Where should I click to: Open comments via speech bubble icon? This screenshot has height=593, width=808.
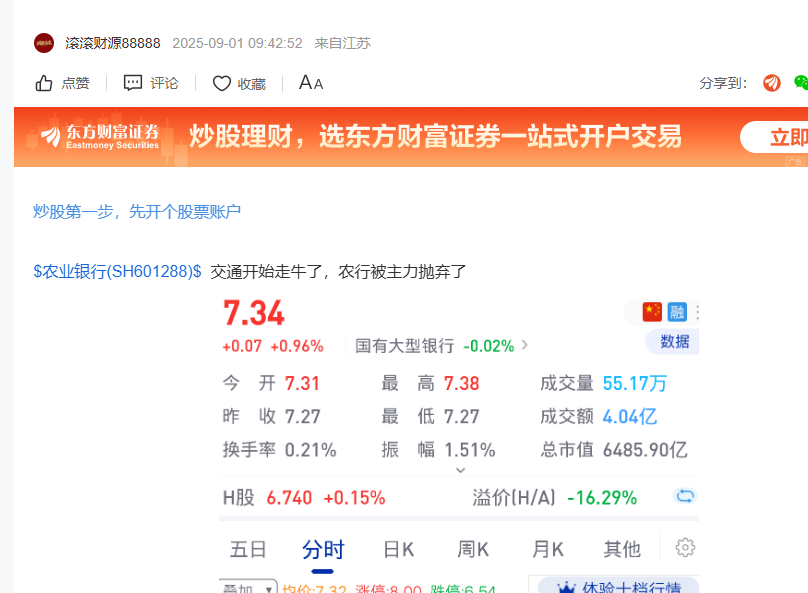pyautogui.click(x=132, y=83)
